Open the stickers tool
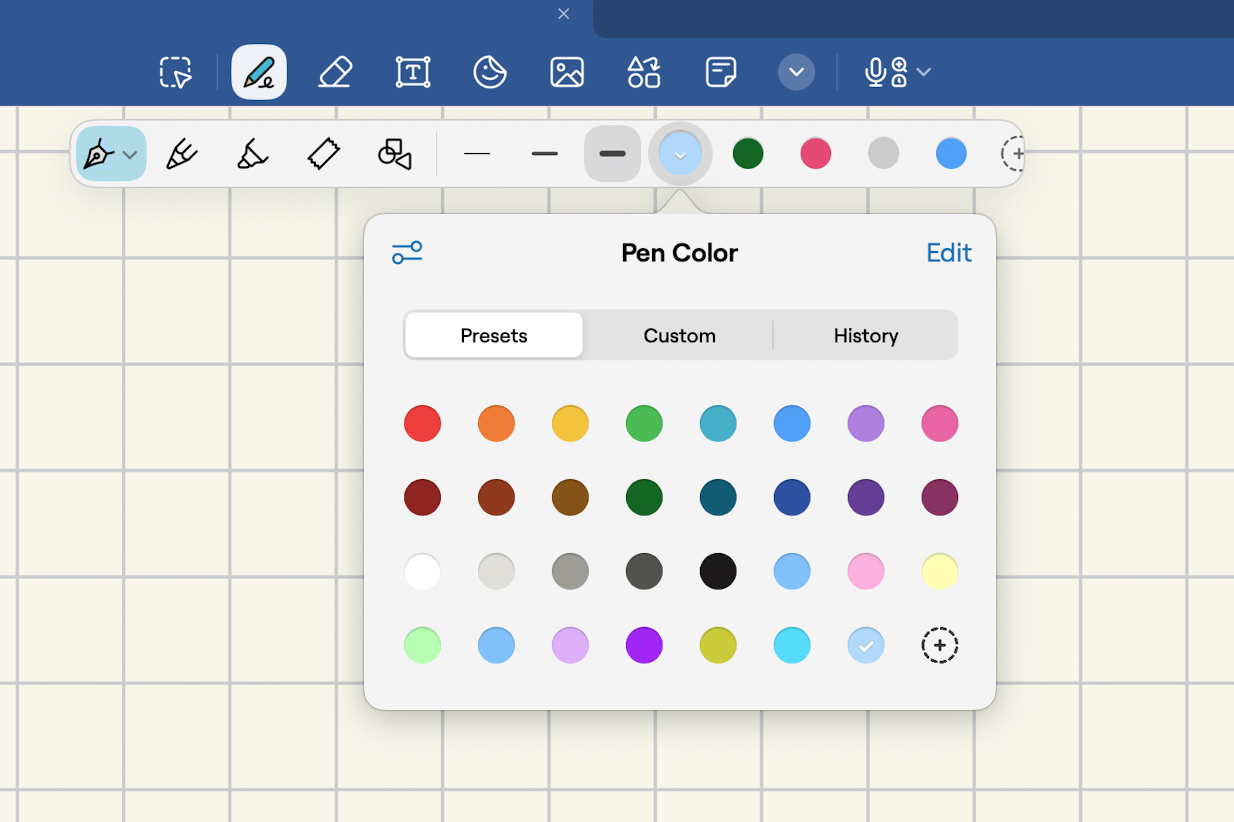This screenshot has height=822, width=1234. 490,72
